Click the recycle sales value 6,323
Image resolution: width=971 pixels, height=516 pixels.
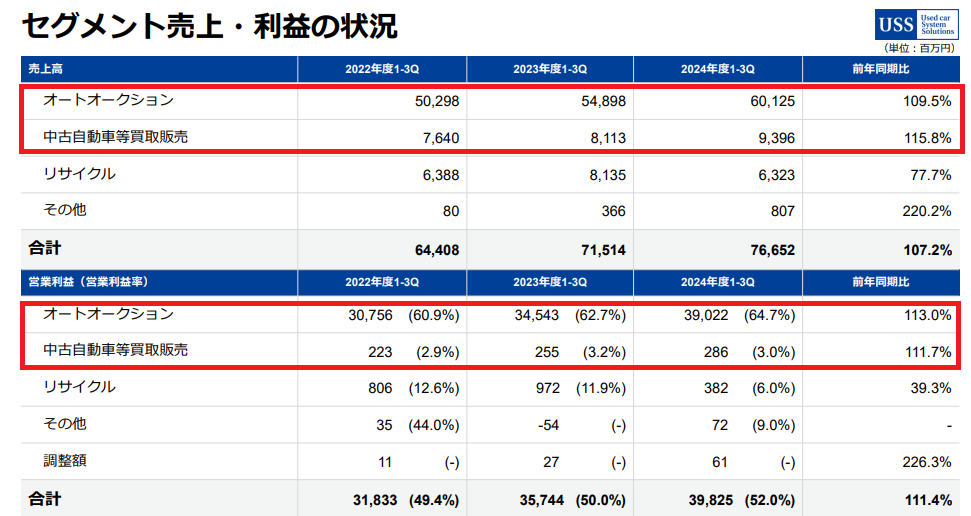777,175
